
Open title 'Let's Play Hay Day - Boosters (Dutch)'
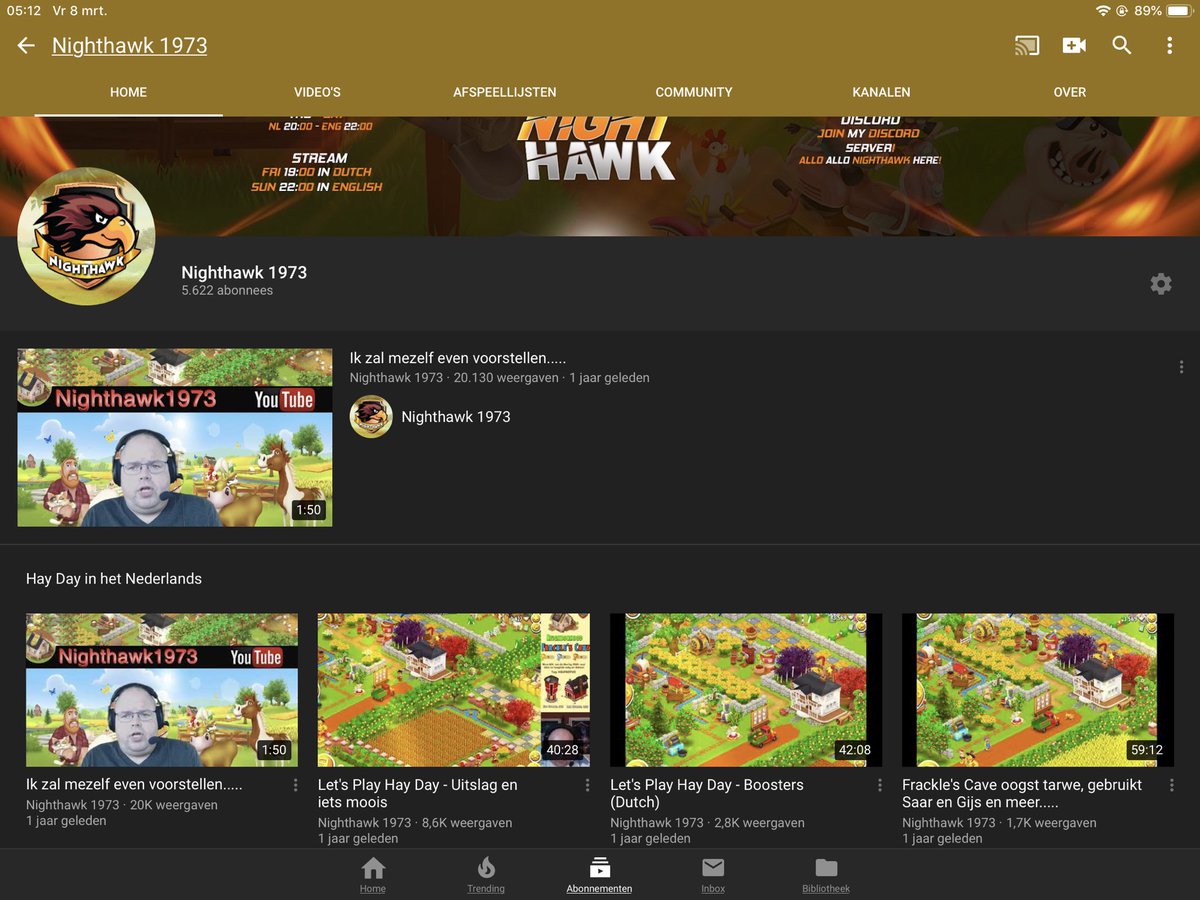[707, 793]
